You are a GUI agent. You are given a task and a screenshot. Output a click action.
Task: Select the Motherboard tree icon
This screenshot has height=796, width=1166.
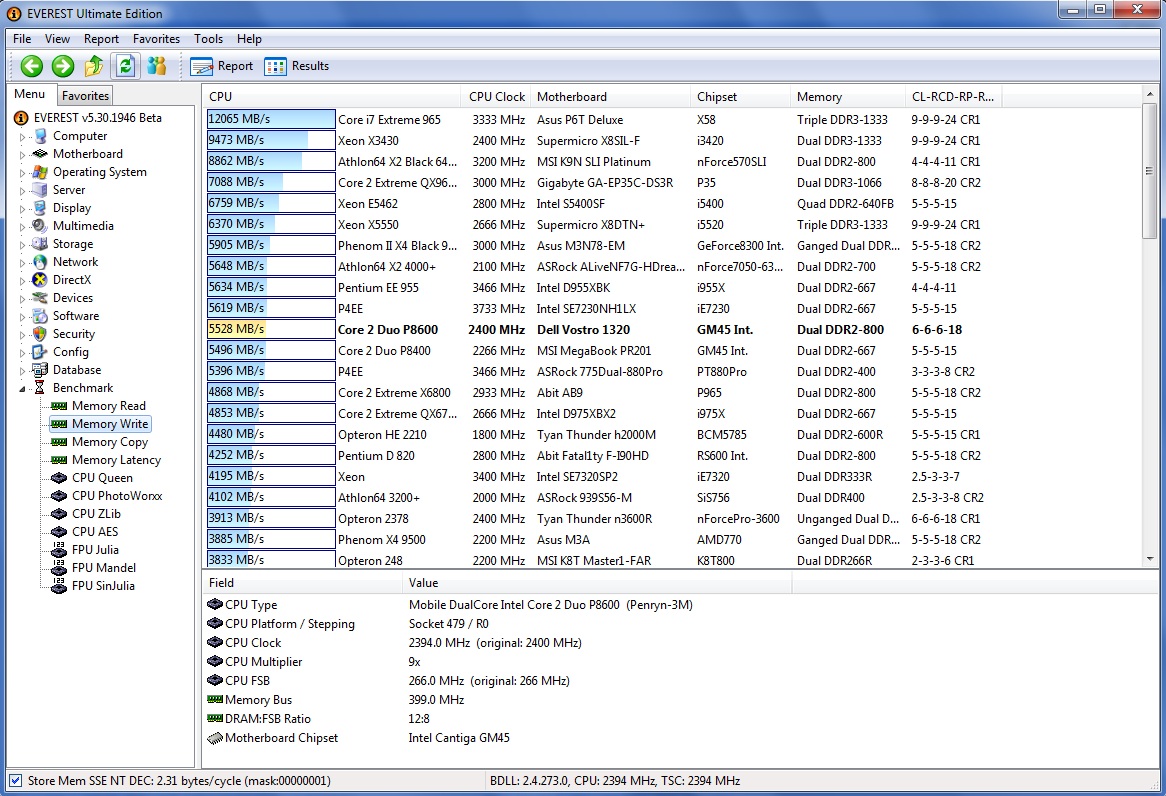40,154
